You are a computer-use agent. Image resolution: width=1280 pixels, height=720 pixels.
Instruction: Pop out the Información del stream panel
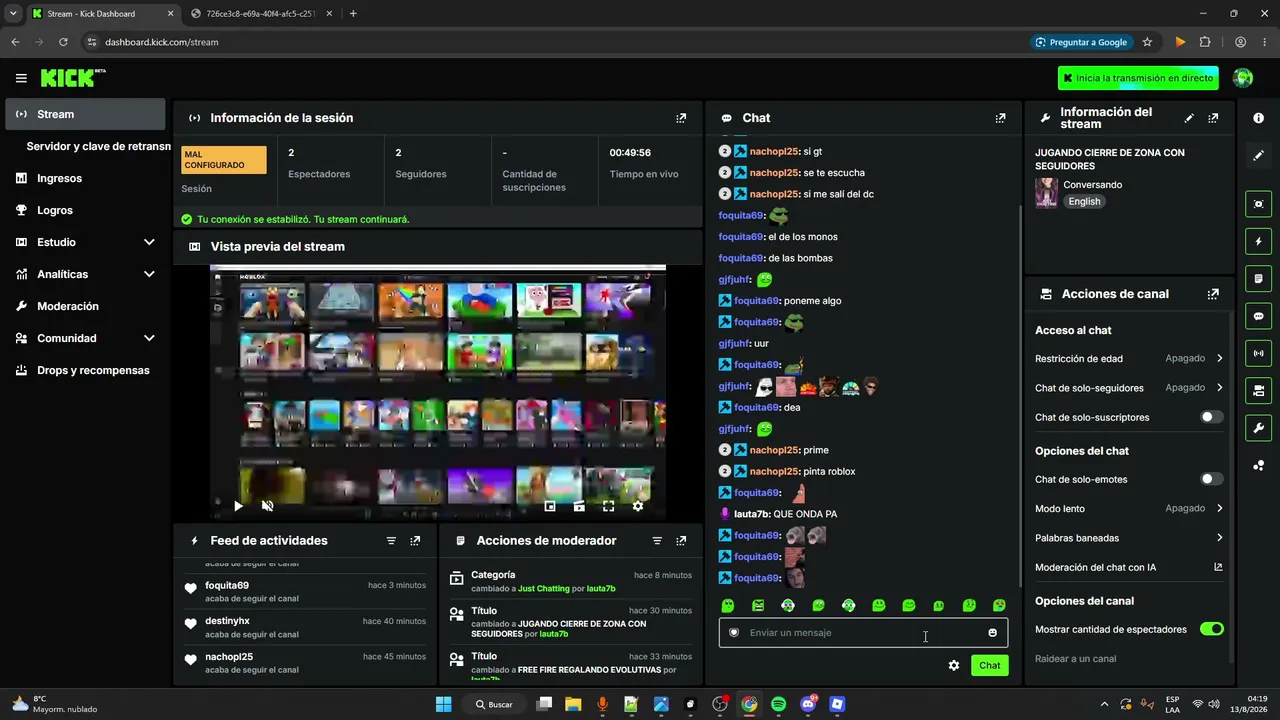point(1213,118)
